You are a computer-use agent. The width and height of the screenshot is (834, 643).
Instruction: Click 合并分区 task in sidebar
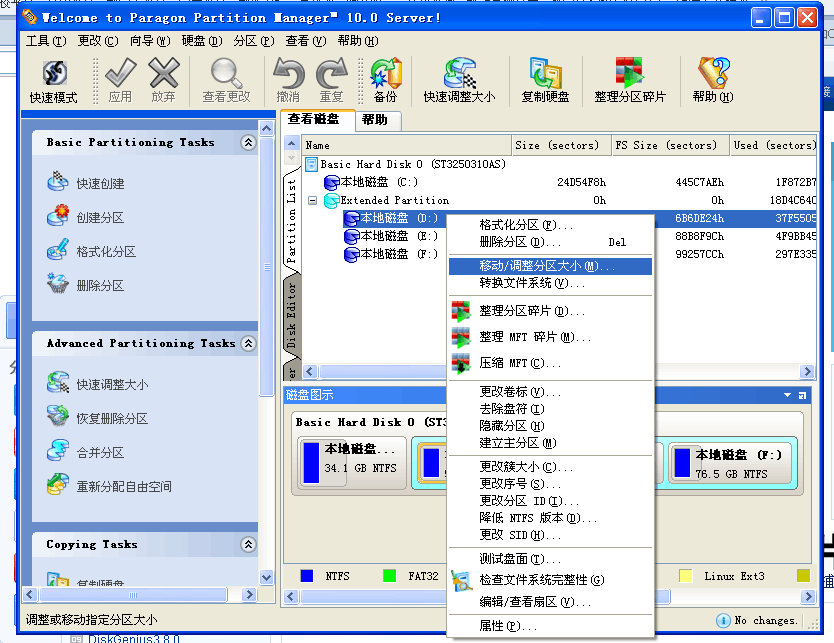point(100,453)
